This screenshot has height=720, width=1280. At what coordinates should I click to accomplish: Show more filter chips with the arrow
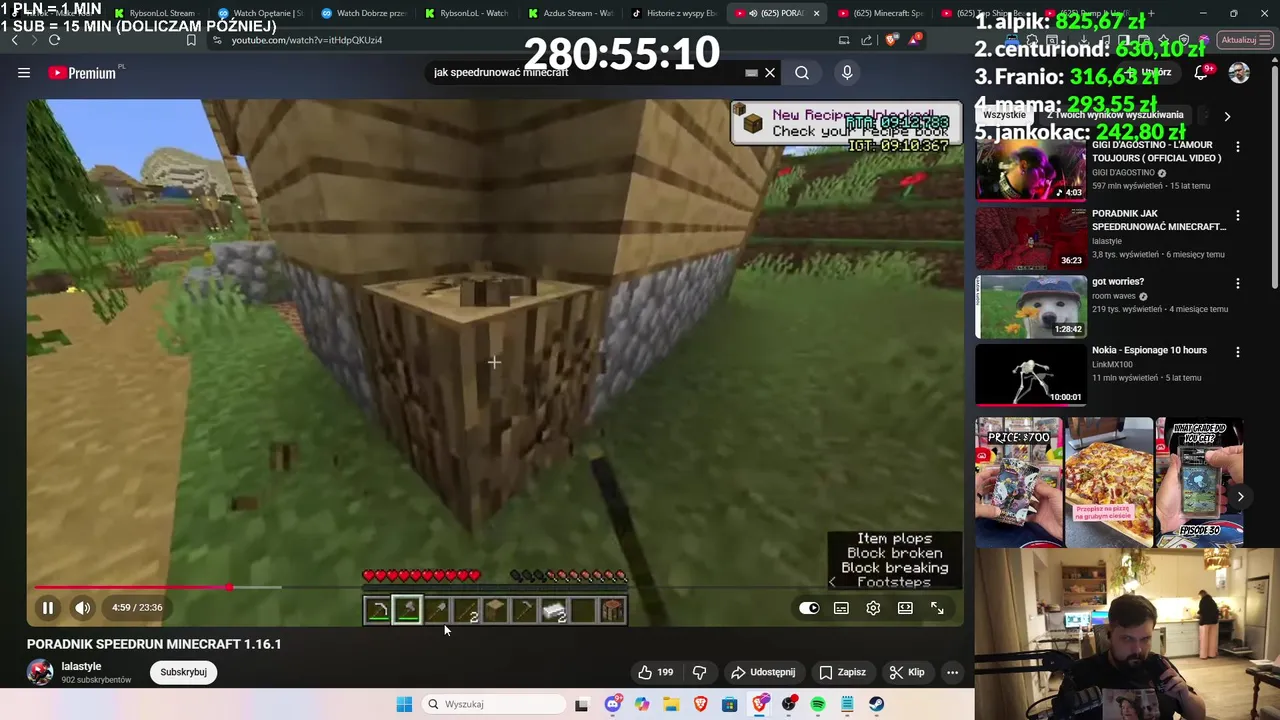(1227, 116)
